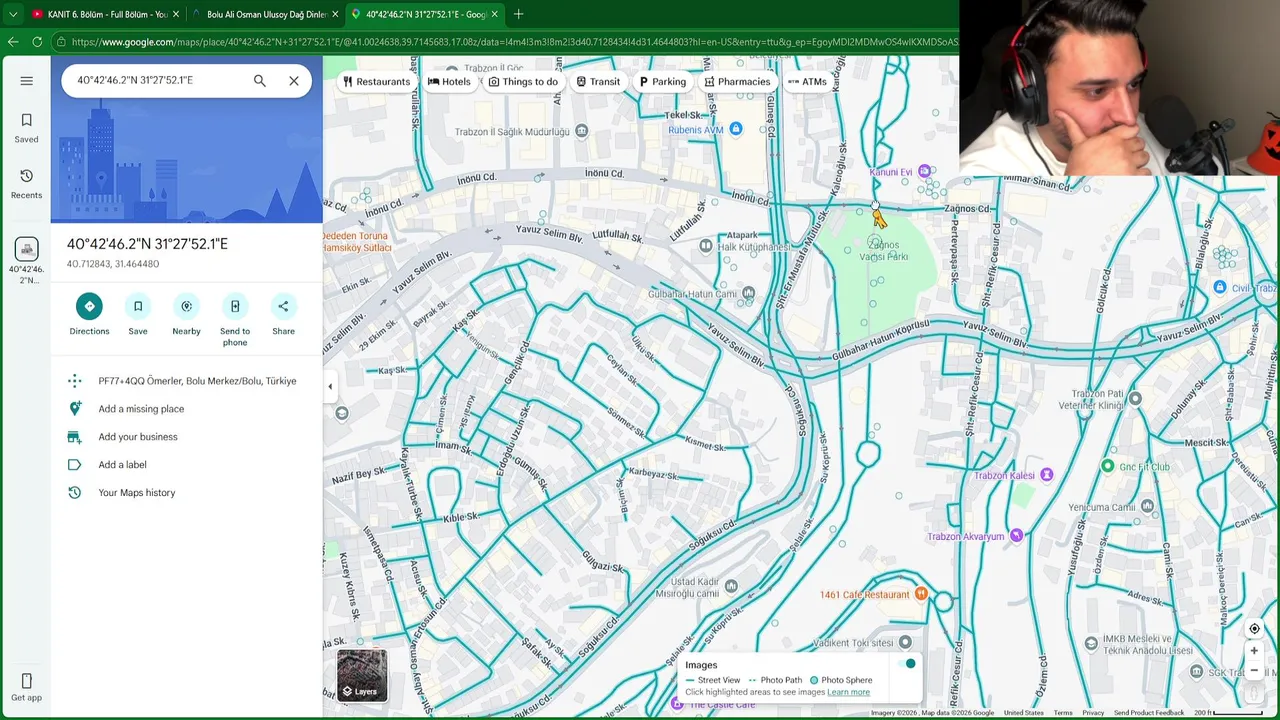Click the 1461 Cafe Restaurant pin
Screen dimensions: 1280x720
click(922, 595)
